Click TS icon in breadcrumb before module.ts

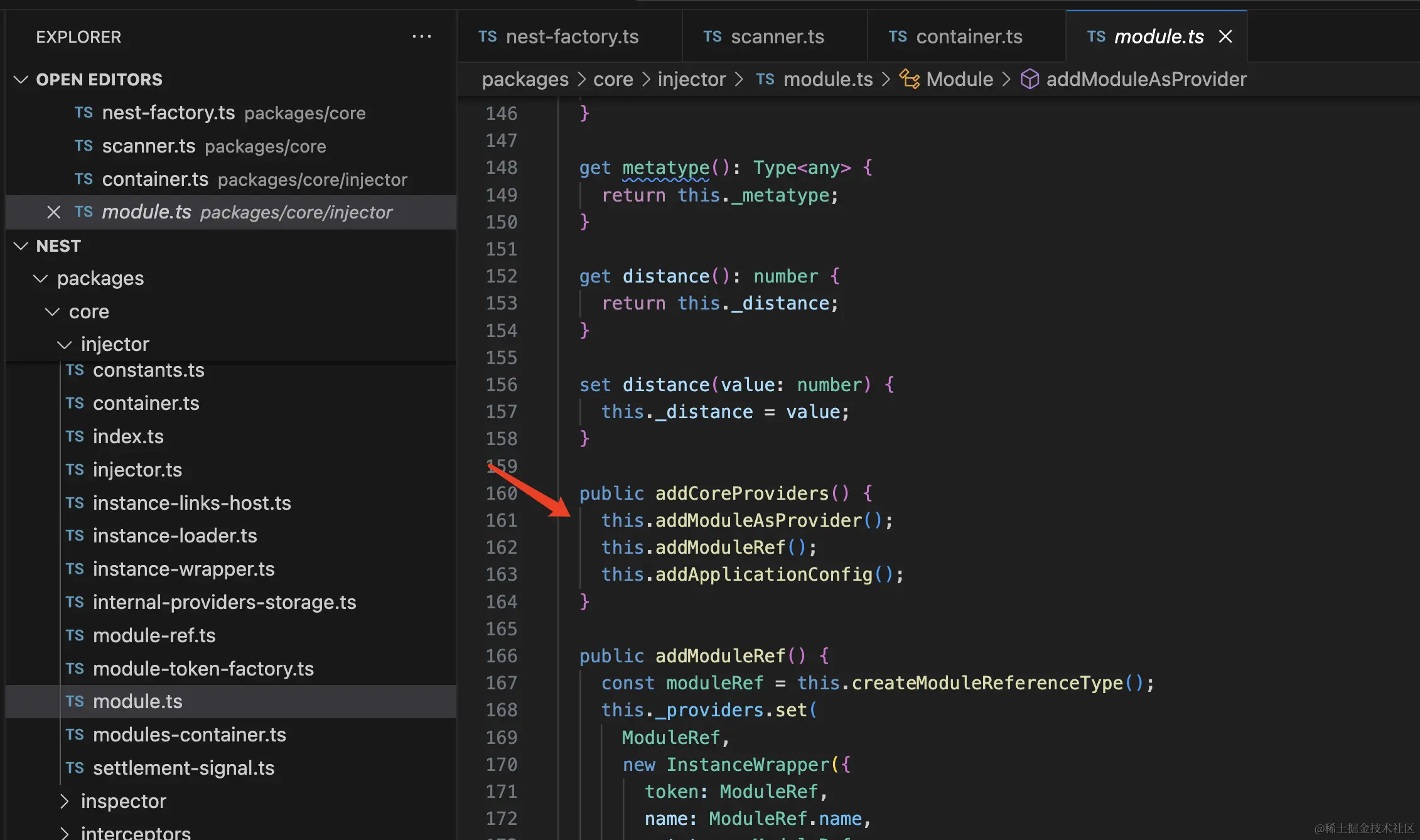(765, 79)
